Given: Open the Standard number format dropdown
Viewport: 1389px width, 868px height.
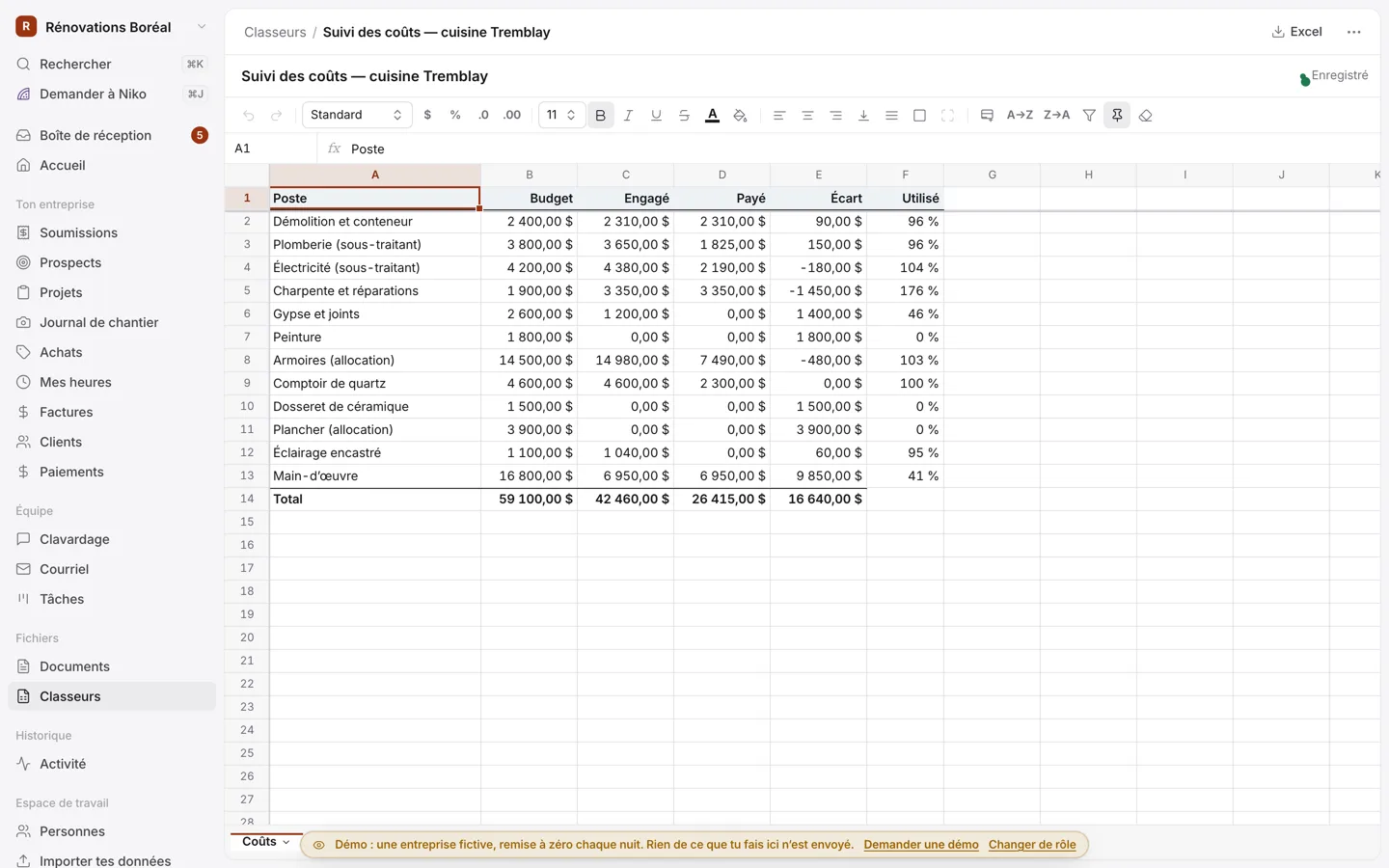Looking at the screenshot, I should click(x=357, y=115).
